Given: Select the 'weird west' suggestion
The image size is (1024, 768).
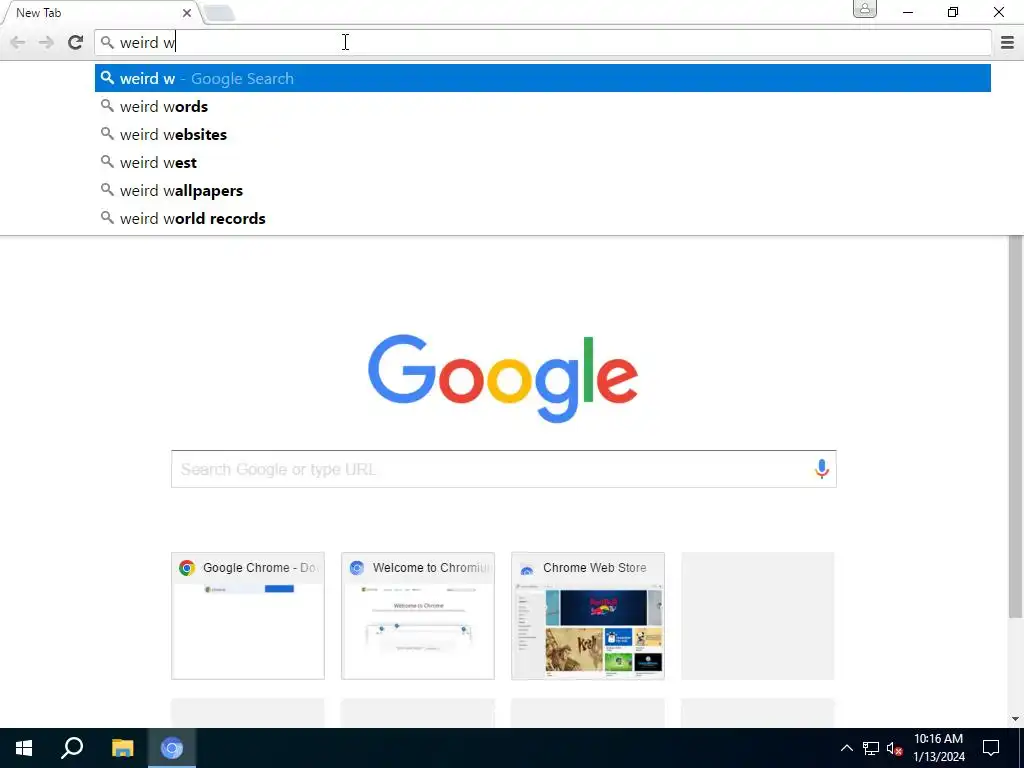Looking at the screenshot, I should point(543,163).
